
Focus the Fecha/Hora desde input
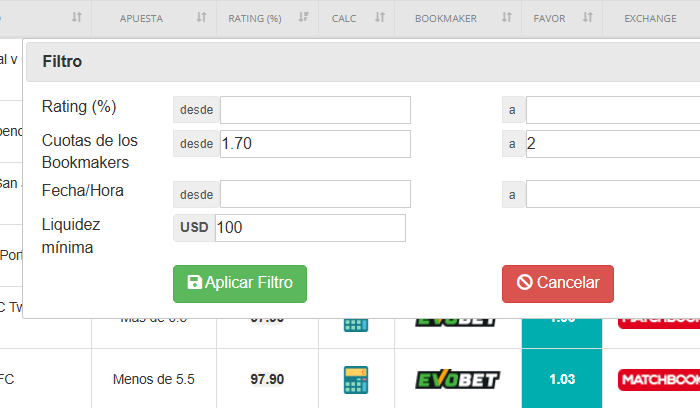(x=315, y=194)
